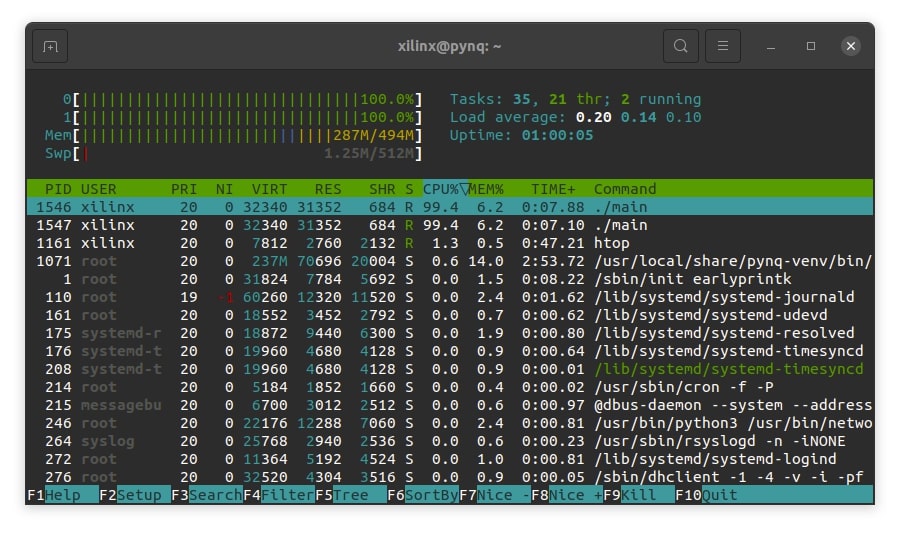This screenshot has height=533, width=900.
Task: Click the Load average 0.20 value
Action: pyautogui.click(x=593, y=118)
